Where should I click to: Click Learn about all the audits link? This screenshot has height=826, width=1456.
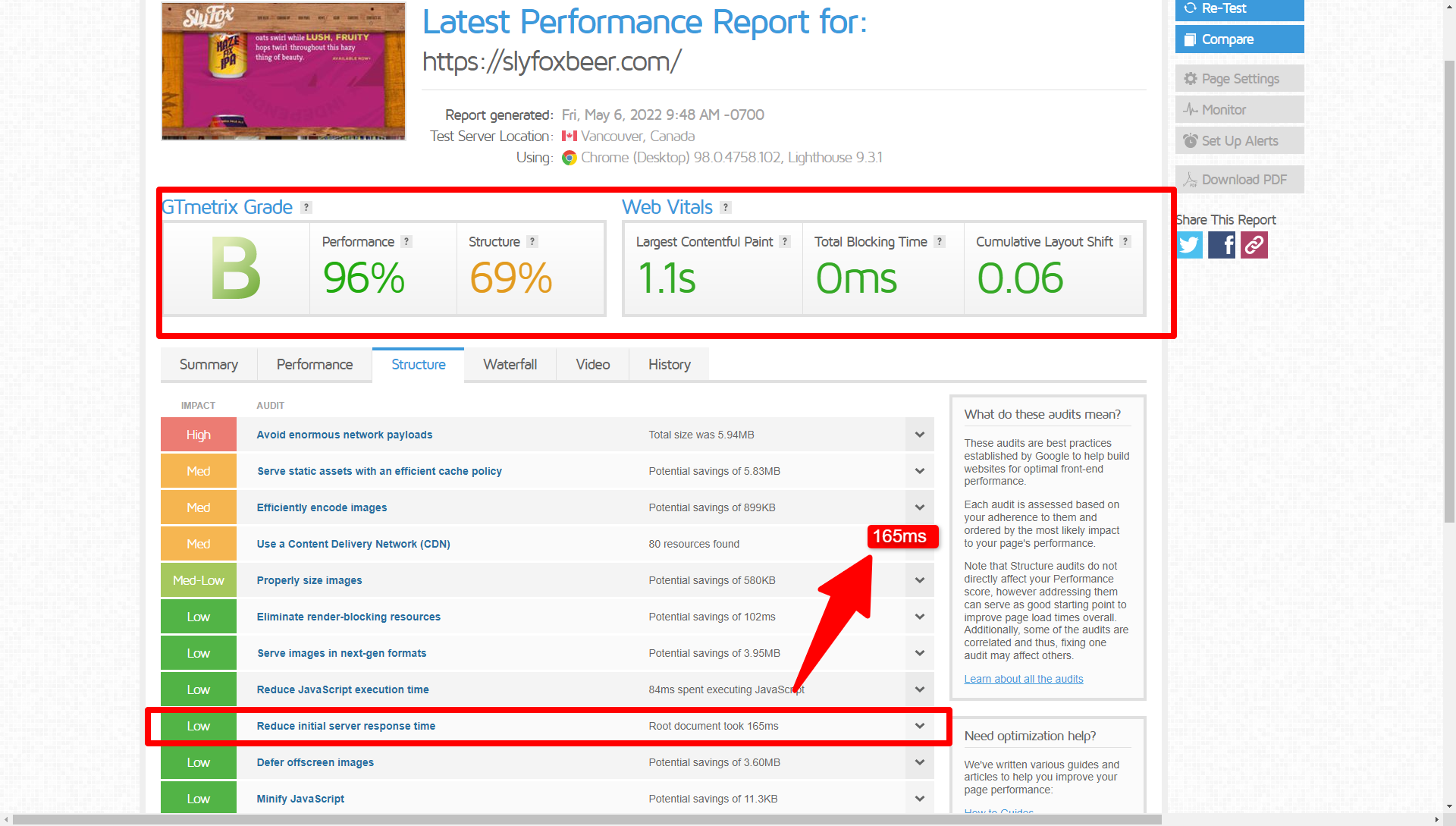coord(1023,679)
